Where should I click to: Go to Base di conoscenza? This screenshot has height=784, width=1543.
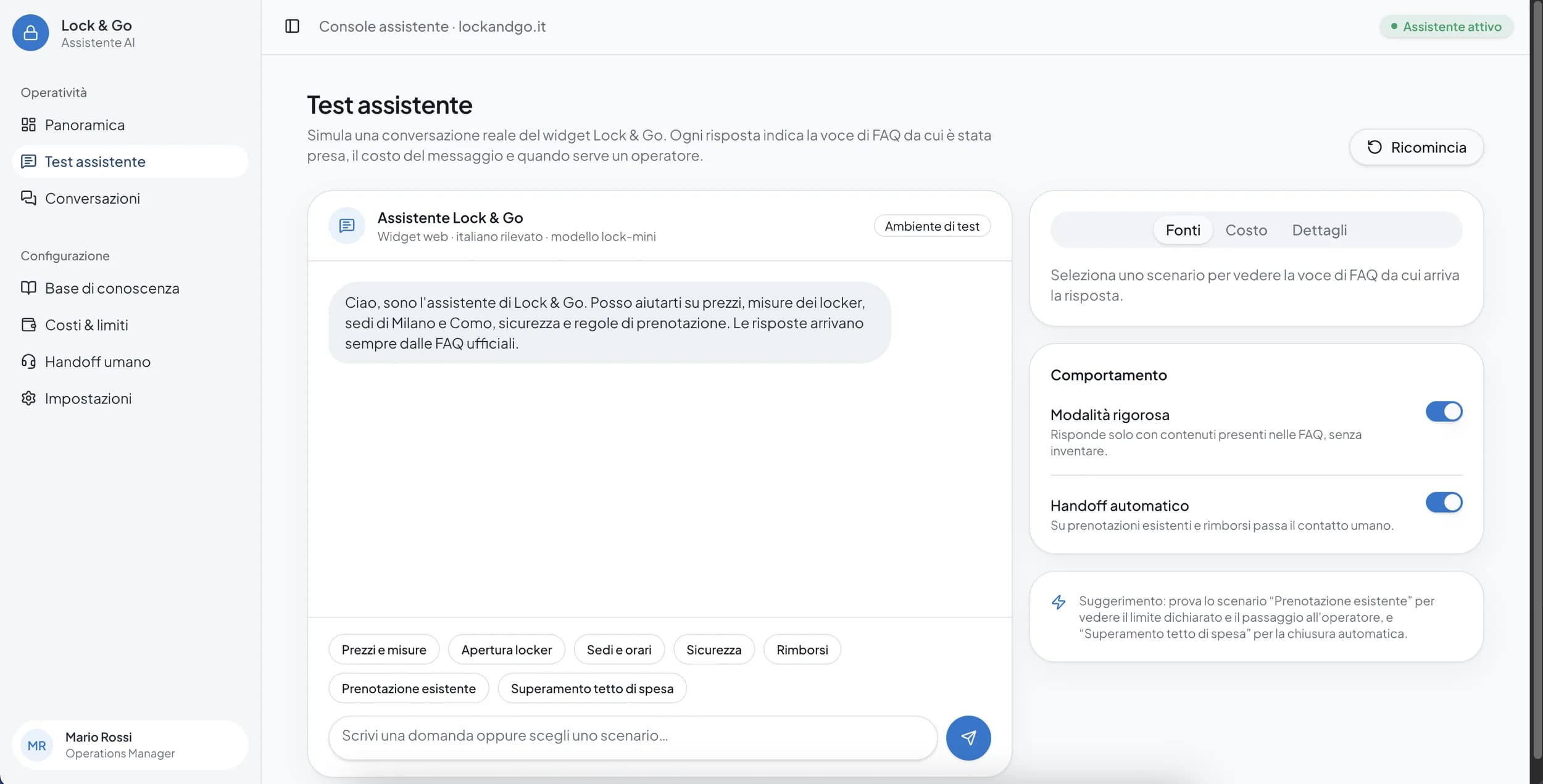130,288
